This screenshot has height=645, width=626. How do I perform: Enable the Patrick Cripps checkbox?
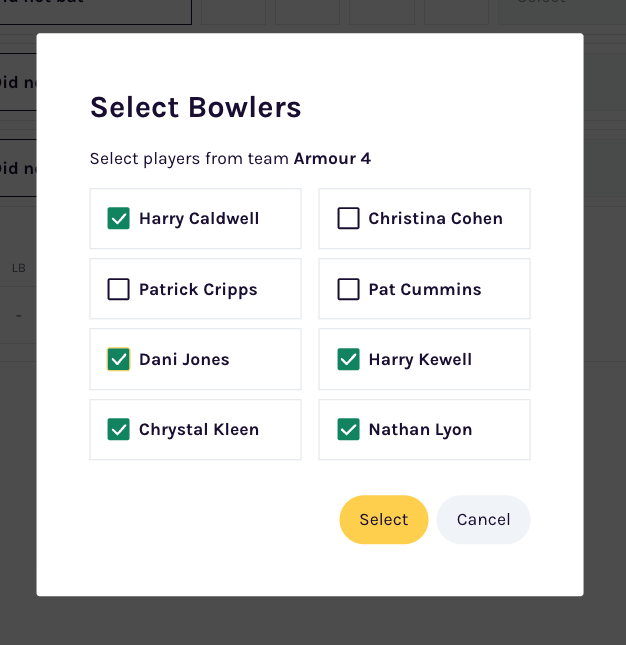(x=119, y=290)
